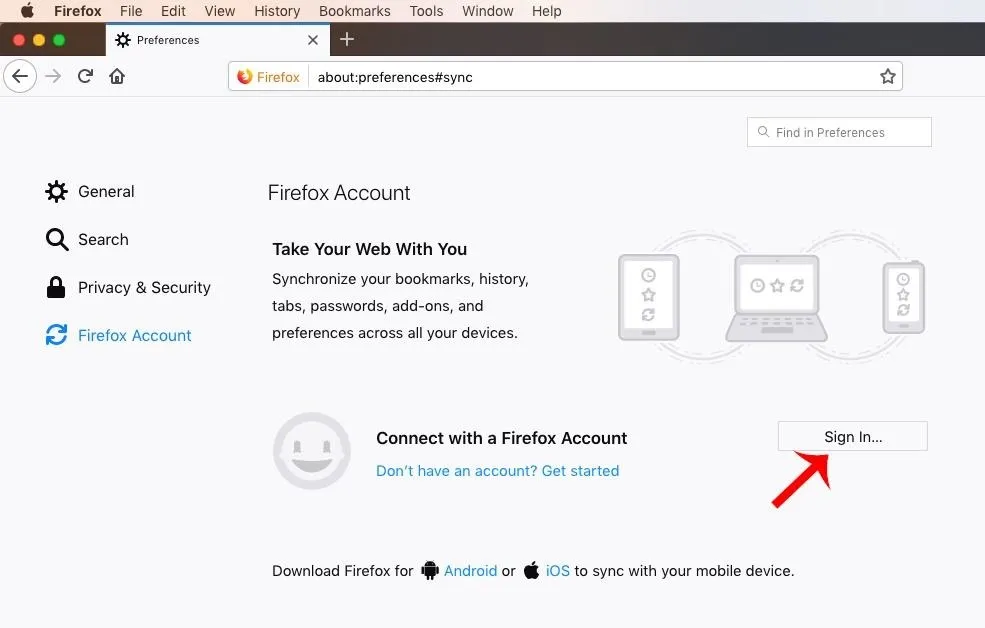Open Privacy & Security preferences
This screenshot has height=628, width=985.
click(x=144, y=288)
